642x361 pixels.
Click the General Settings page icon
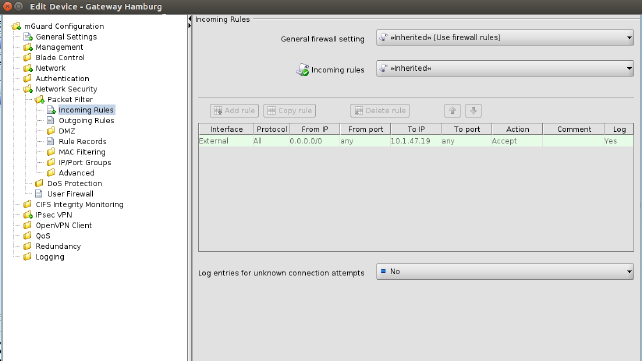[x=28, y=37]
